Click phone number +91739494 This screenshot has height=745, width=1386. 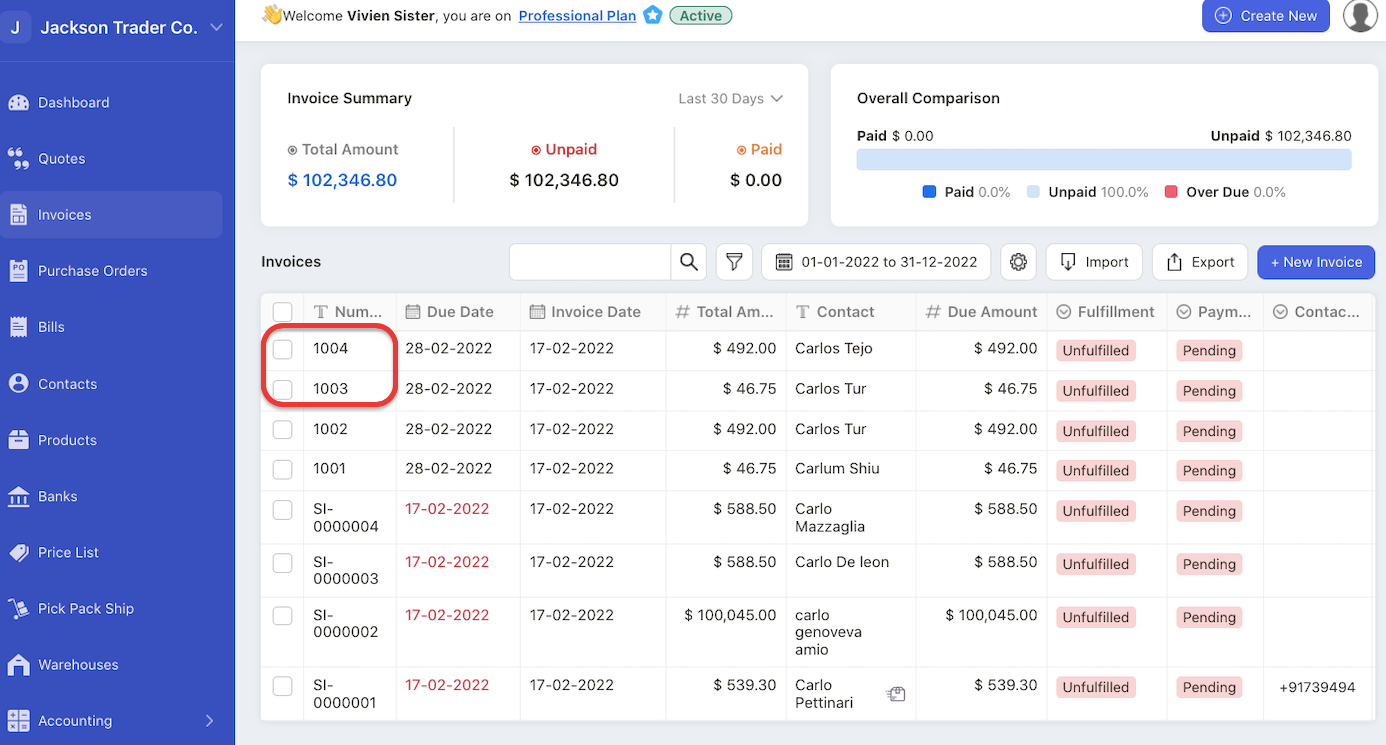[1317, 687]
